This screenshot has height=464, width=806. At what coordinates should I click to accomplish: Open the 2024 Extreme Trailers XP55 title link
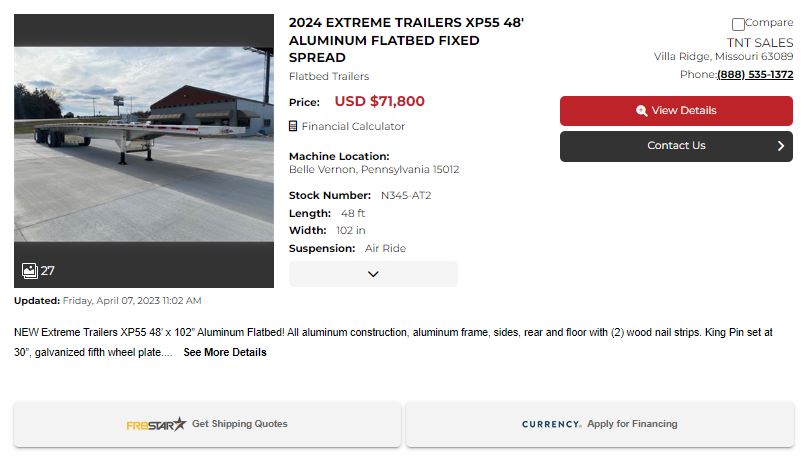pyautogui.click(x=406, y=40)
